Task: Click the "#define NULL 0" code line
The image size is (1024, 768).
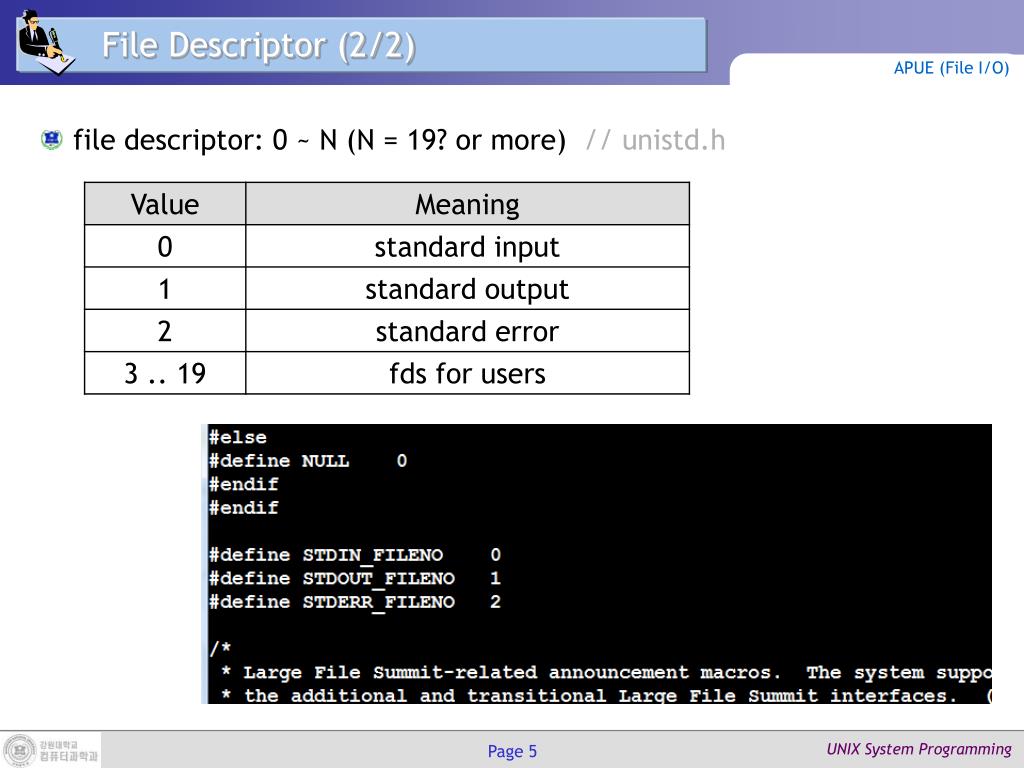Action: pyautogui.click(x=307, y=461)
